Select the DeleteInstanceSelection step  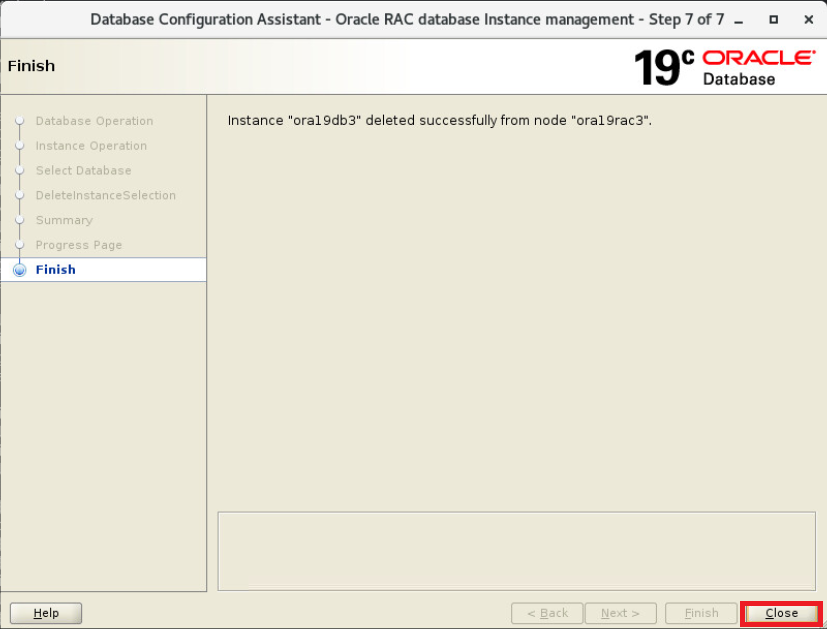click(105, 195)
